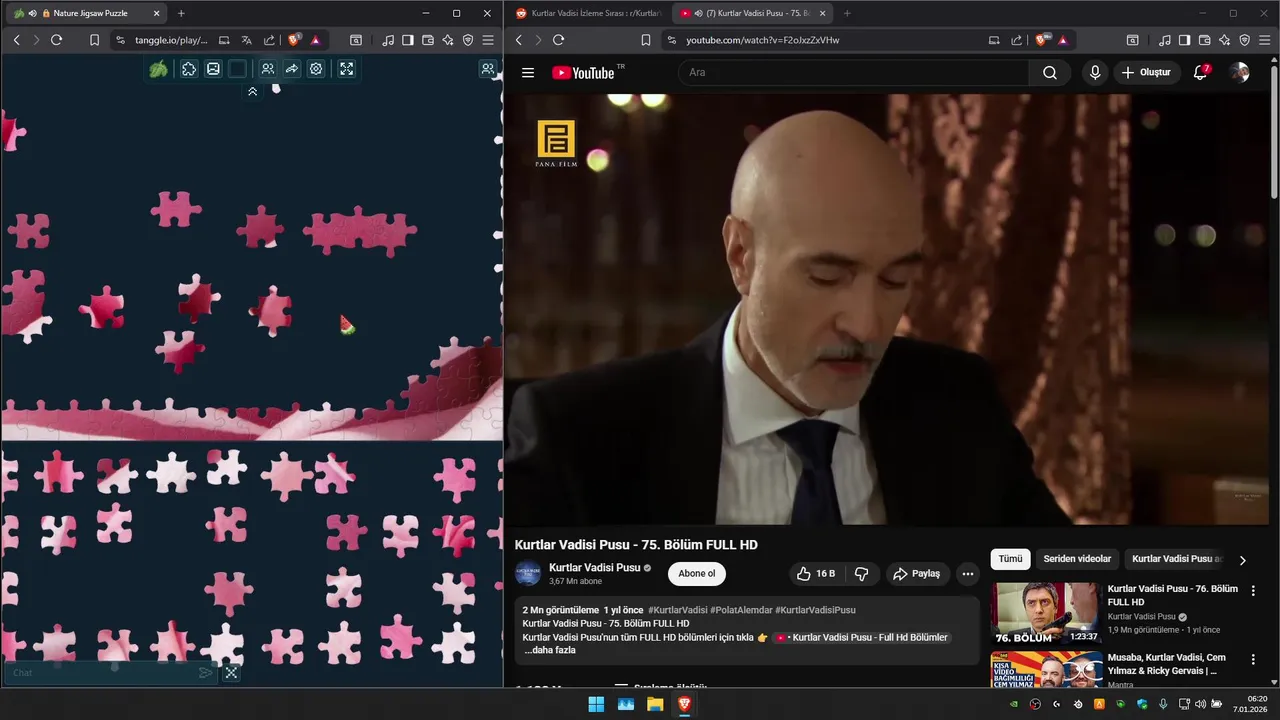Open the players icon in the Tanggle toolbar
Screen dimensions: 1280x720
(267, 69)
